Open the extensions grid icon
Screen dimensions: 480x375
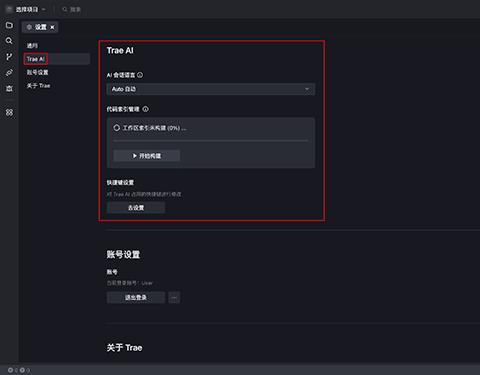(x=9, y=112)
